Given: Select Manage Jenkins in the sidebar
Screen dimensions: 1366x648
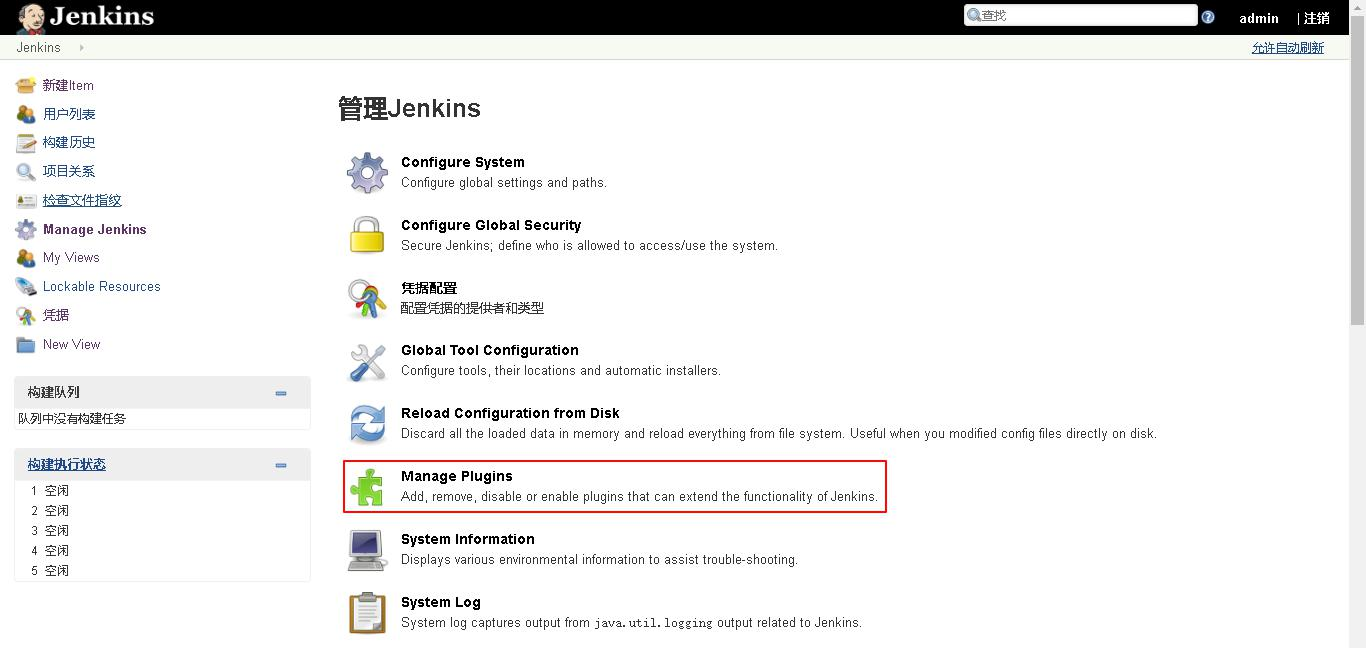Looking at the screenshot, I should click(95, 229).
